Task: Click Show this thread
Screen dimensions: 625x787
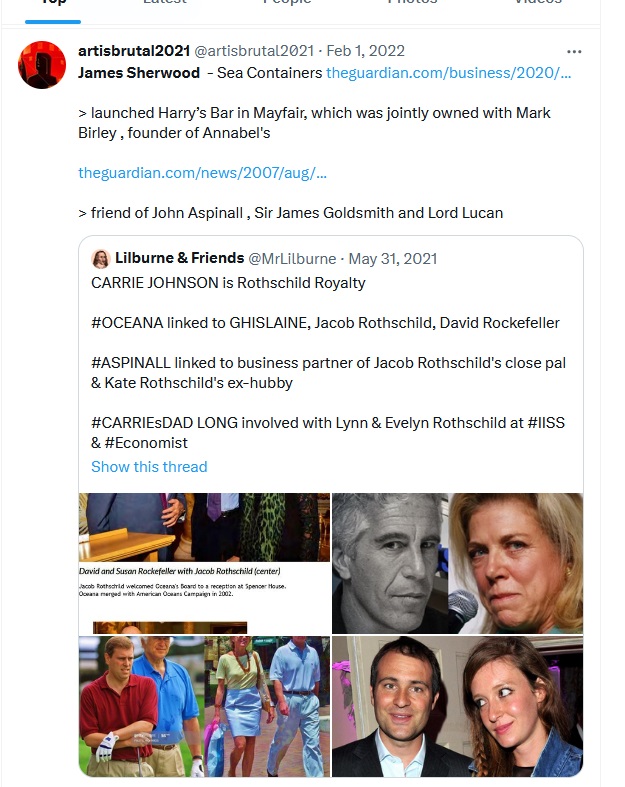Action: 149,466
